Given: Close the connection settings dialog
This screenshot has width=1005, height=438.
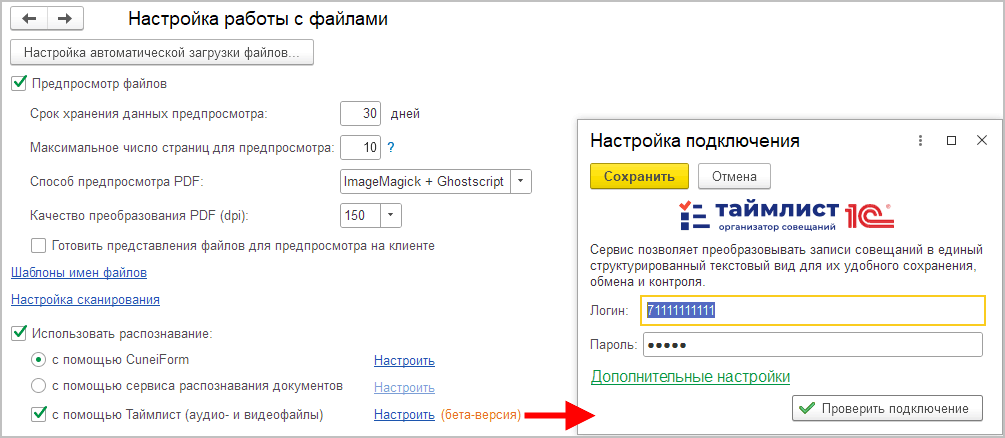Looking at the screenshot, I should pos(982,141).
